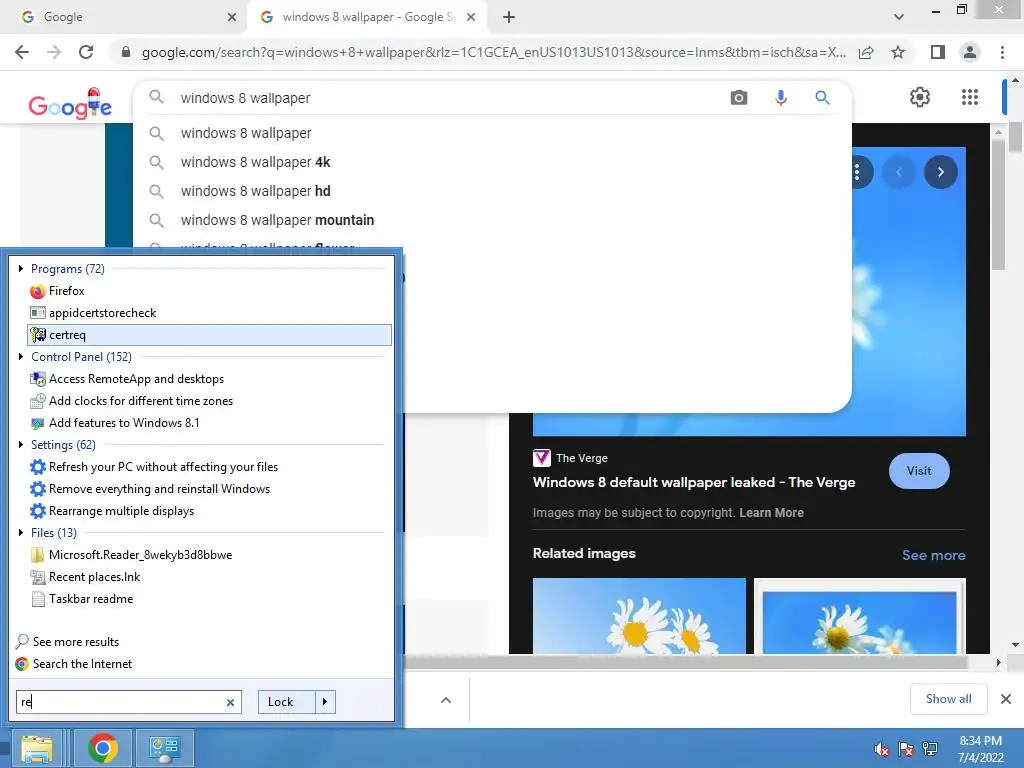Click Show all downloads
Viewport: 1024px width, 768px height.
click(x=948, y=699)
